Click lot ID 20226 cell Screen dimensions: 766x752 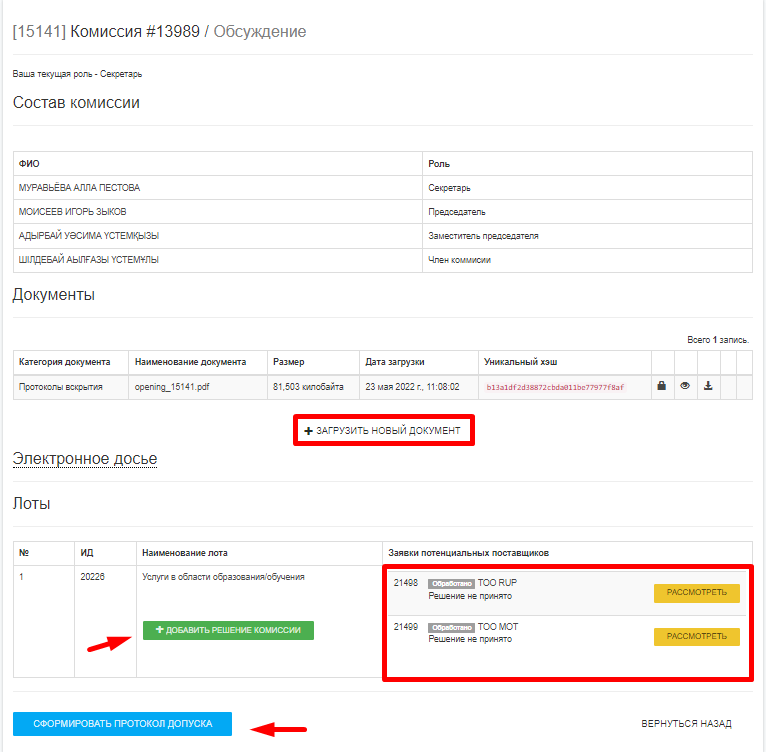coord(92,577)
